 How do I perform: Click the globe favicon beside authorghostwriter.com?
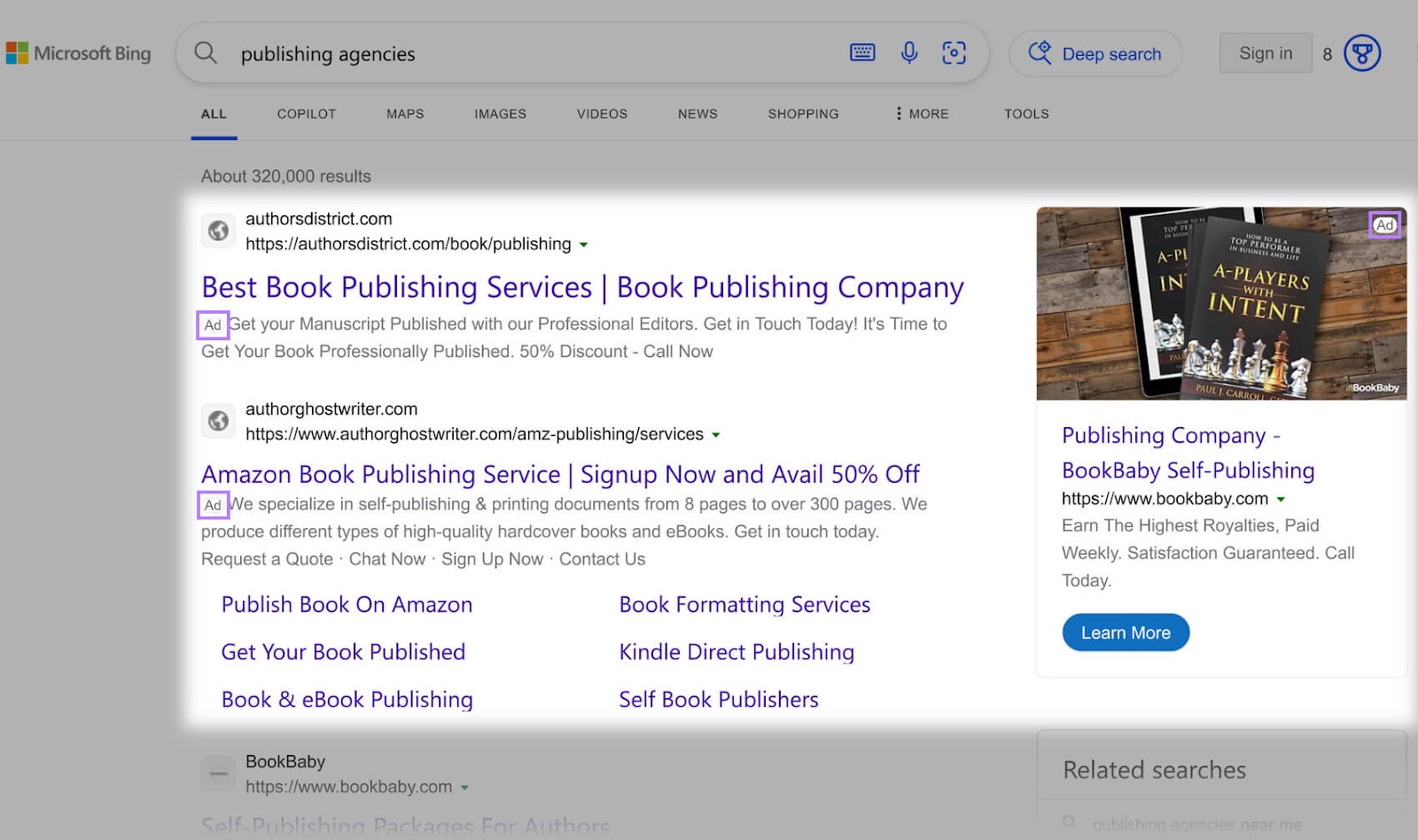coord(219,421)
